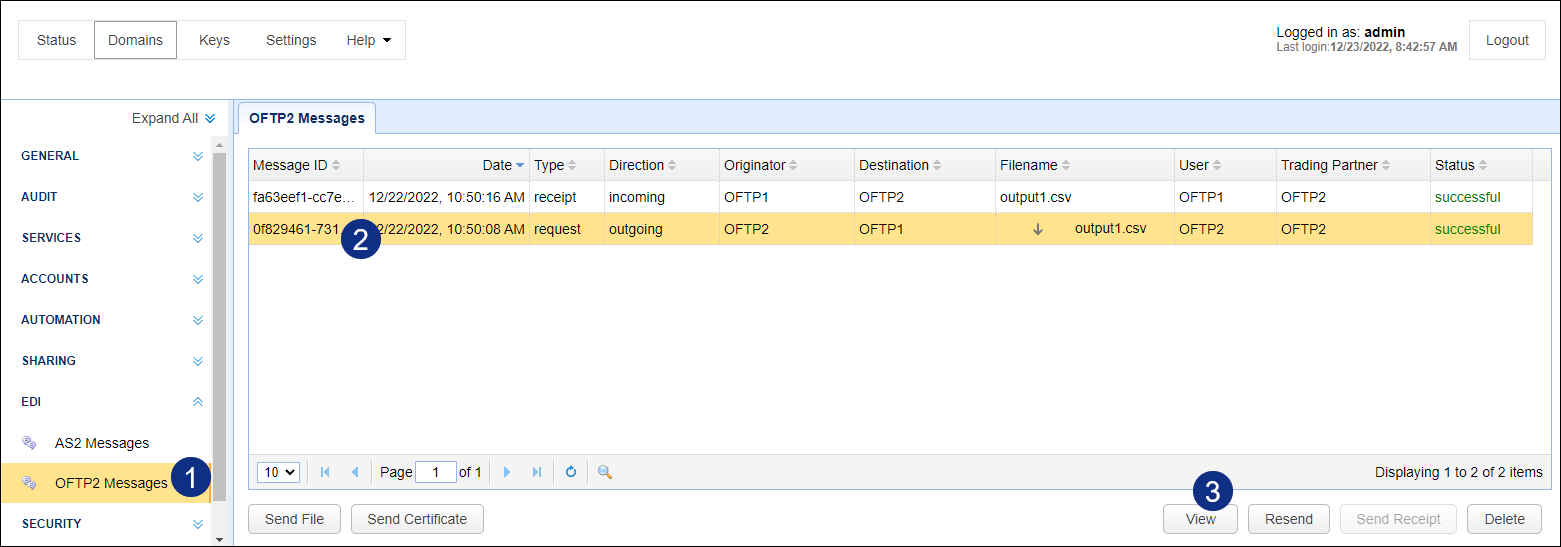
Task: Click the Resend button
Action: [1288, 519]
